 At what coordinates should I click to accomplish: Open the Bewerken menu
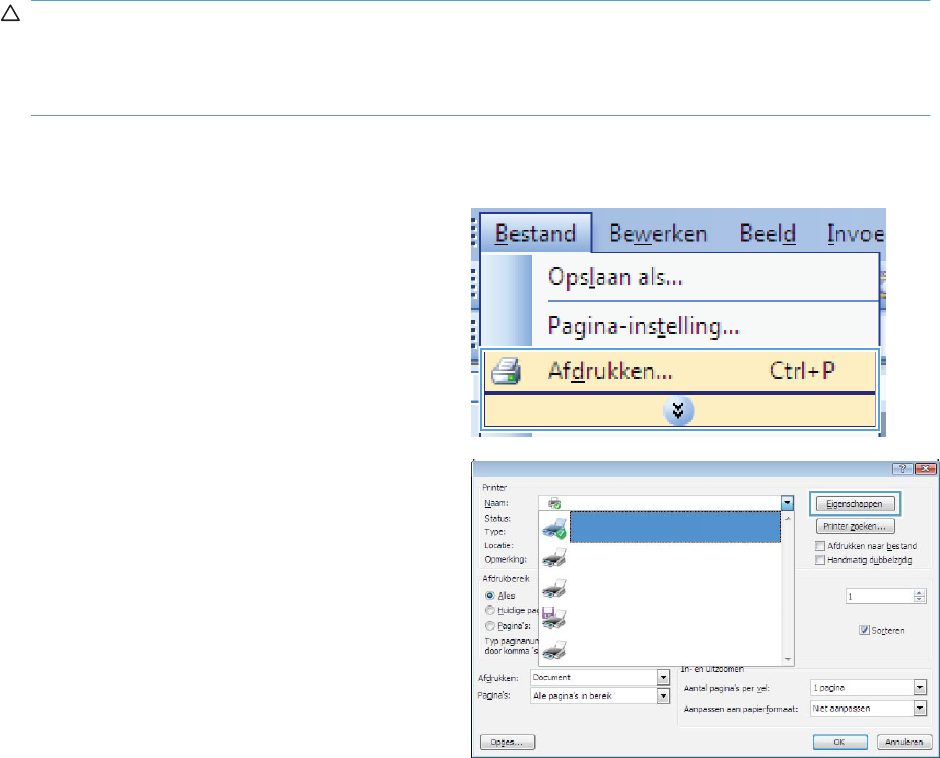point(658,233)
